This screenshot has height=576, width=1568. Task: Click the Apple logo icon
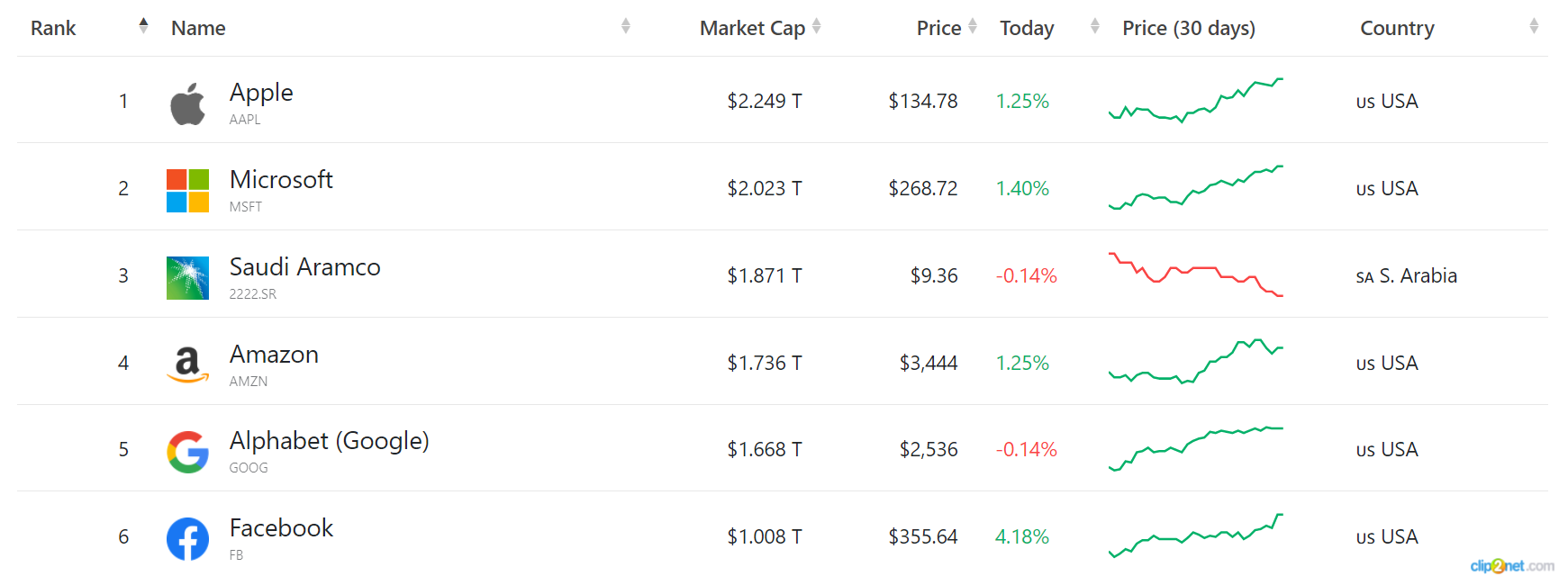(187, 103)
